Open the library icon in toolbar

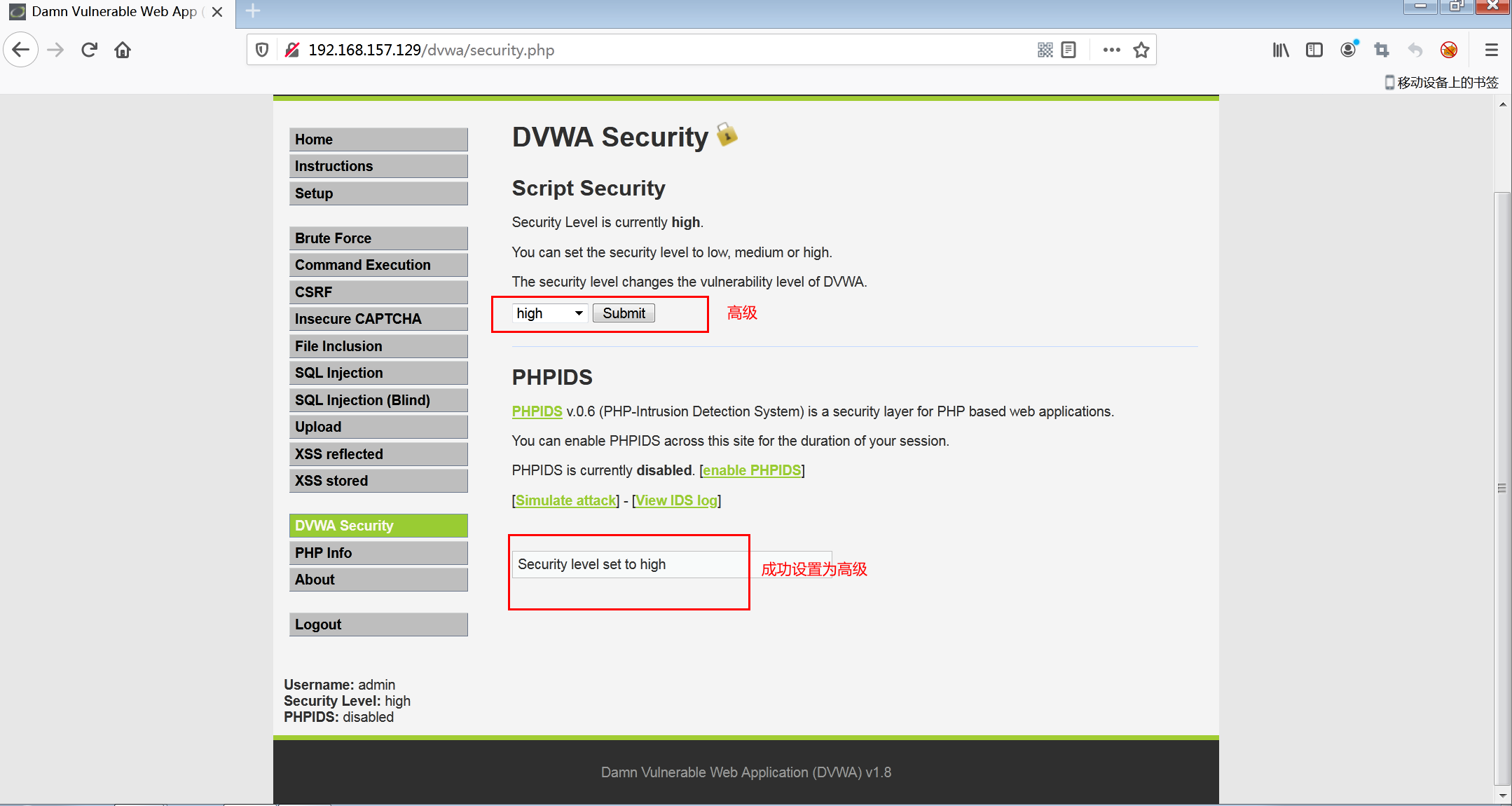click(x=1281, y=50)
